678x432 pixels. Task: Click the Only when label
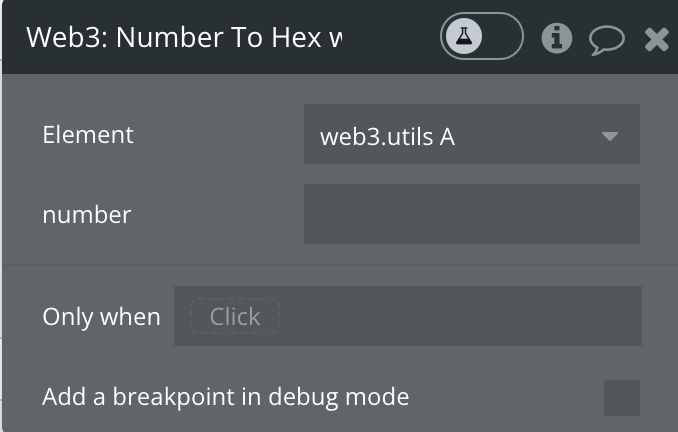[101, 317]
